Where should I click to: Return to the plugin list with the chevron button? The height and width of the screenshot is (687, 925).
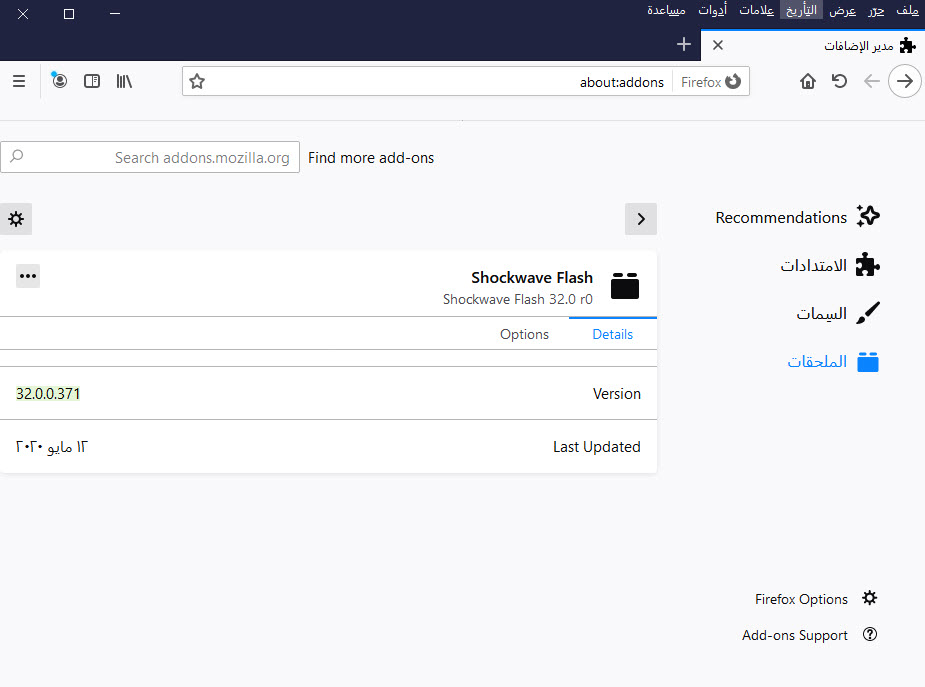[641, 219]
